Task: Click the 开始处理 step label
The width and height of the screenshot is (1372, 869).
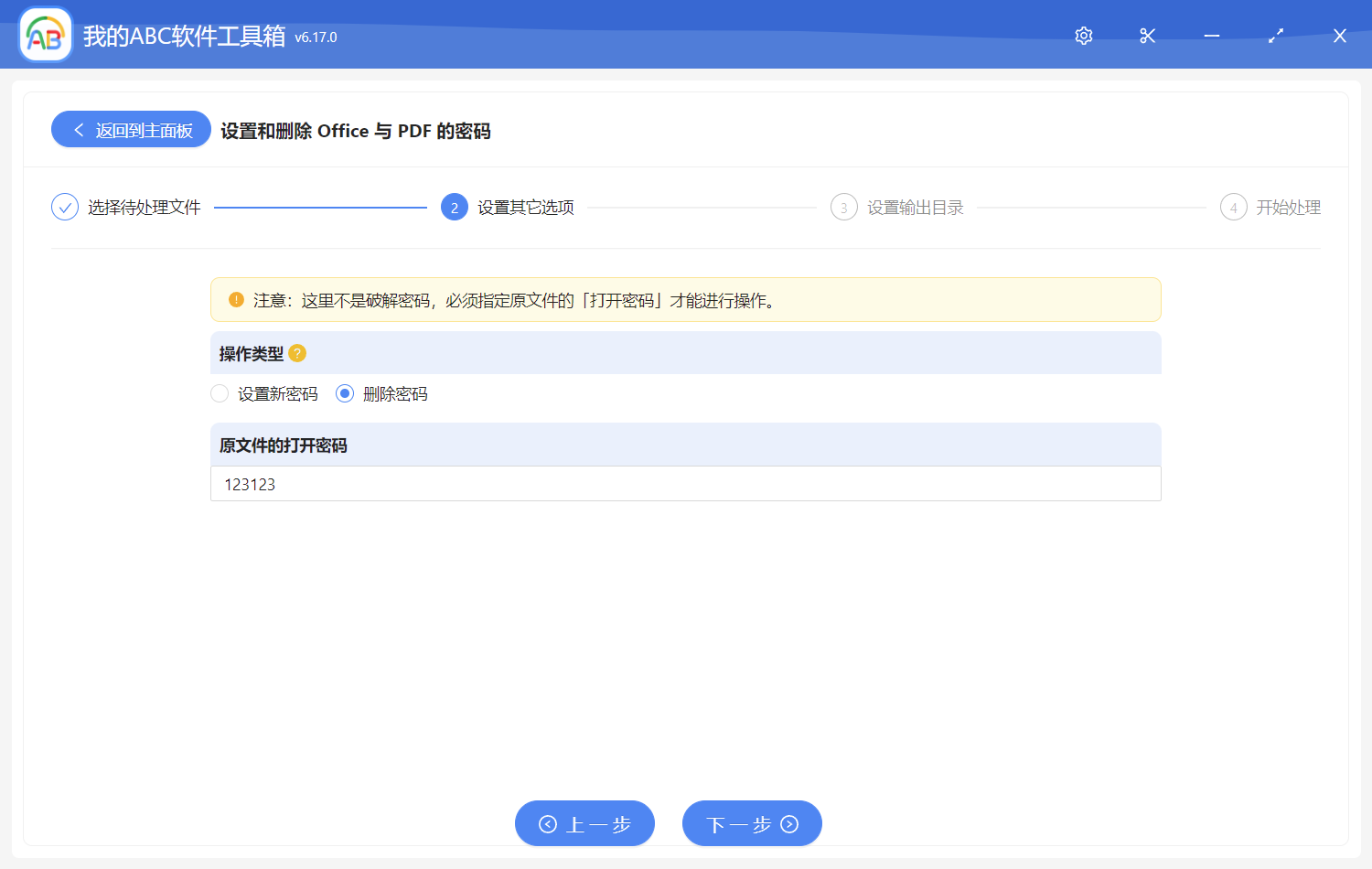Action: [x=1292, y=207]
